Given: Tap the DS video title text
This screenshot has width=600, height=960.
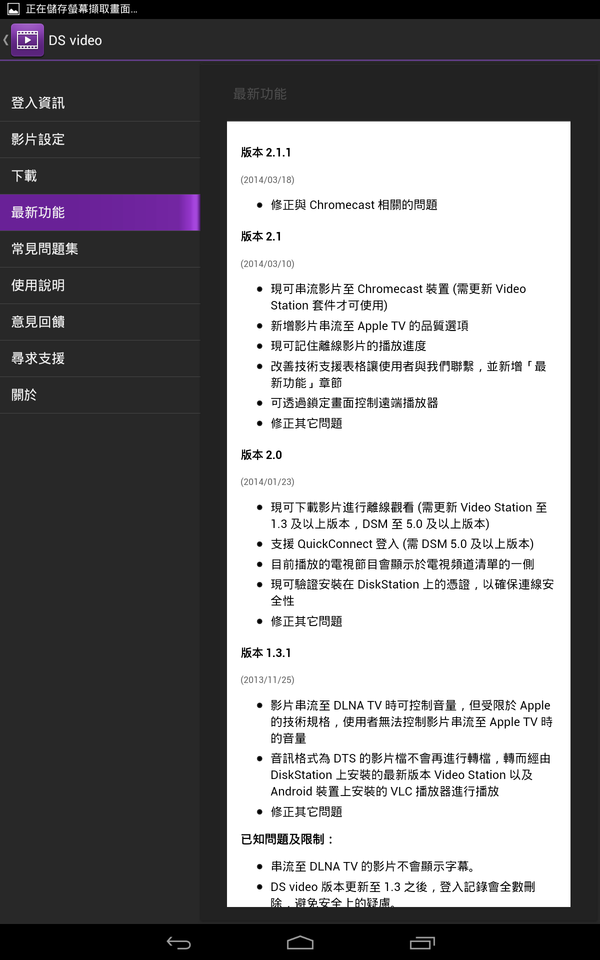Looking at the screenshot, I should pyautogui.click(x=75, y=40).
